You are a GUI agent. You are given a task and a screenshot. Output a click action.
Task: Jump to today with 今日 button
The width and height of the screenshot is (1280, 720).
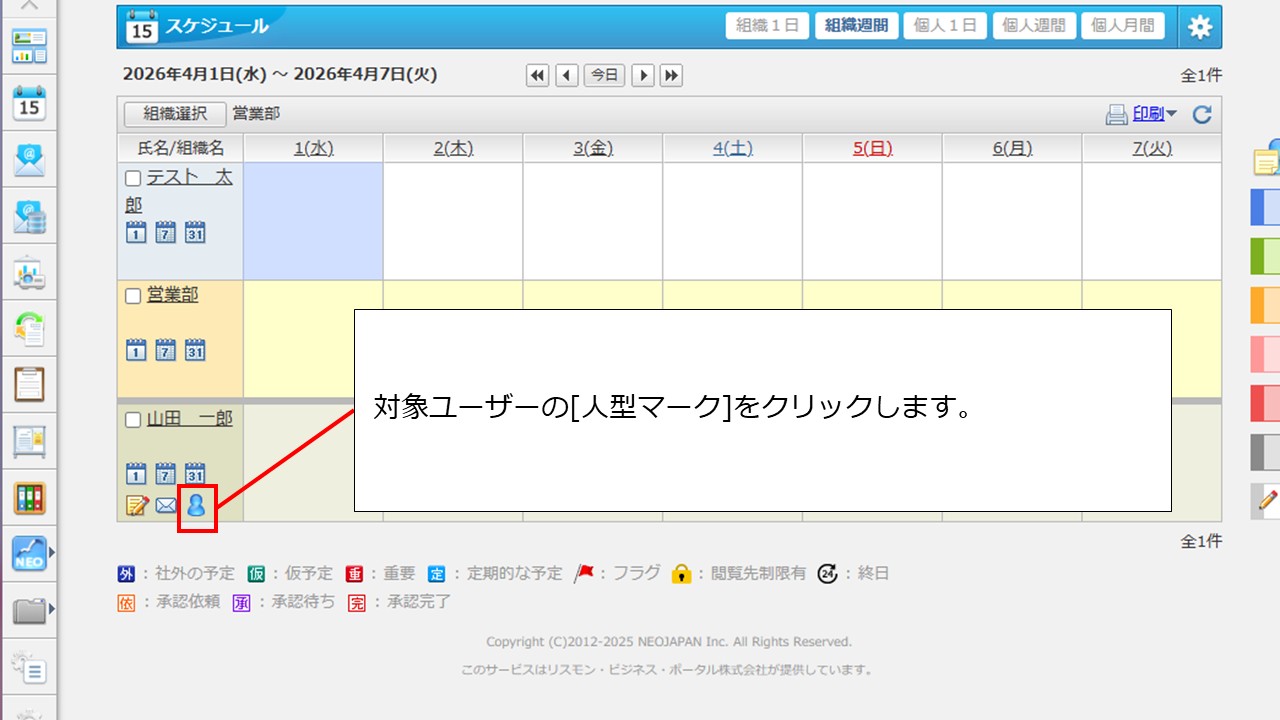click(x=604, y=75)
